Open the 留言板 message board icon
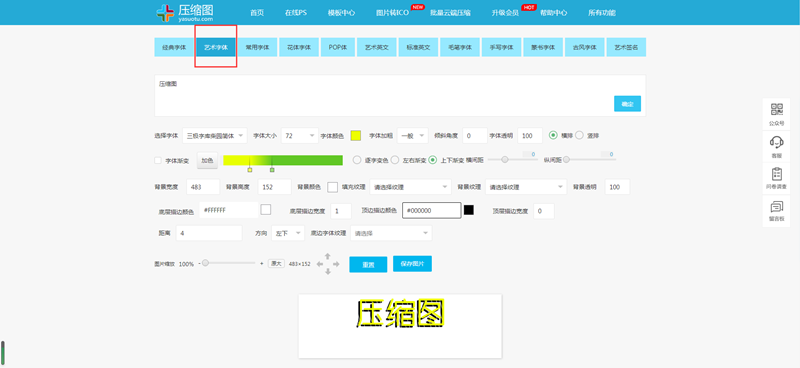 click(x=777, y=211)
